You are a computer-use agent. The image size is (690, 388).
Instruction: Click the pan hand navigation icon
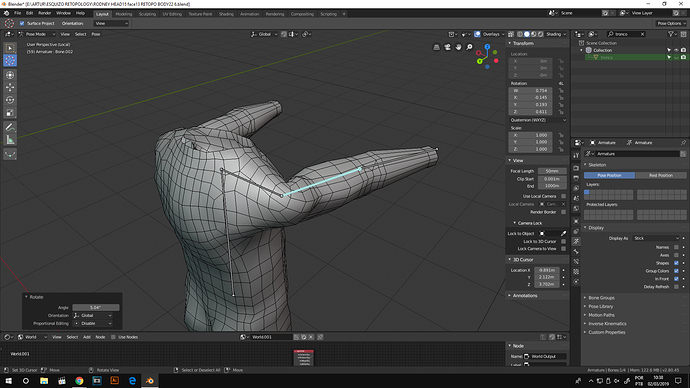click(459, 47)
